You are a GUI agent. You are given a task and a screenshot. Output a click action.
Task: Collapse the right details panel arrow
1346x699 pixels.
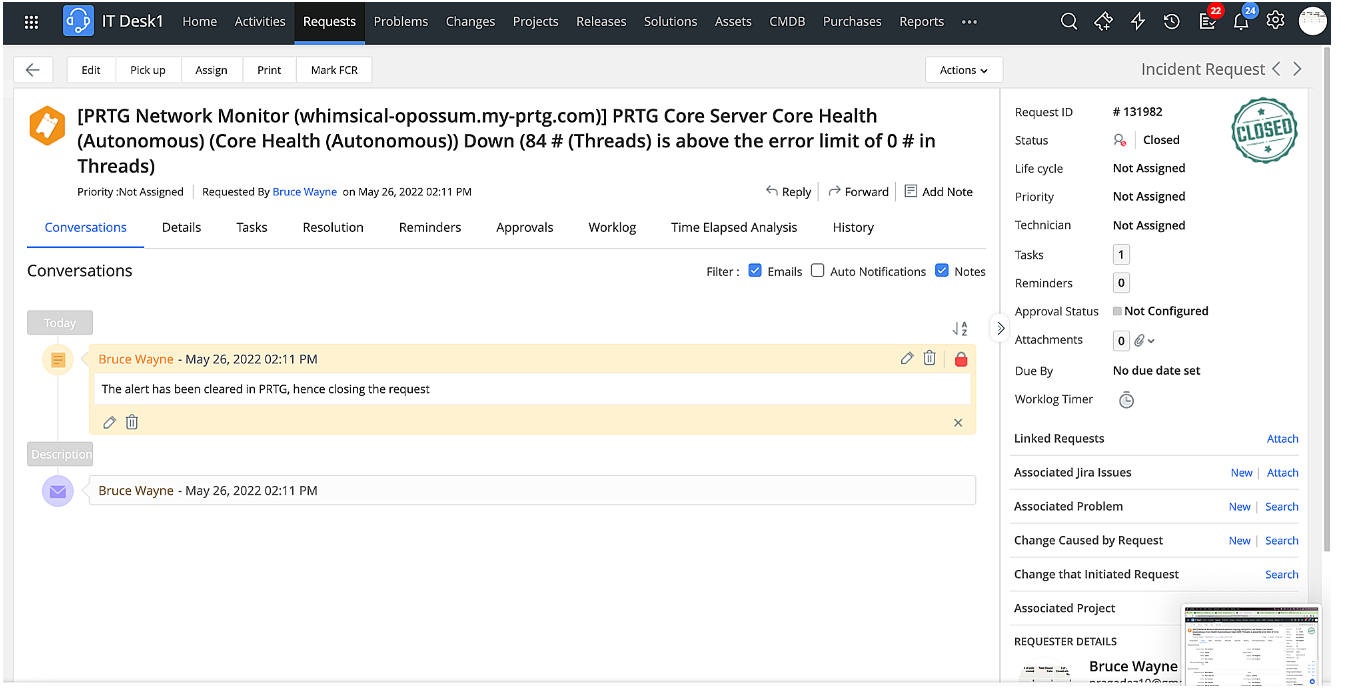pos(1000,328)
